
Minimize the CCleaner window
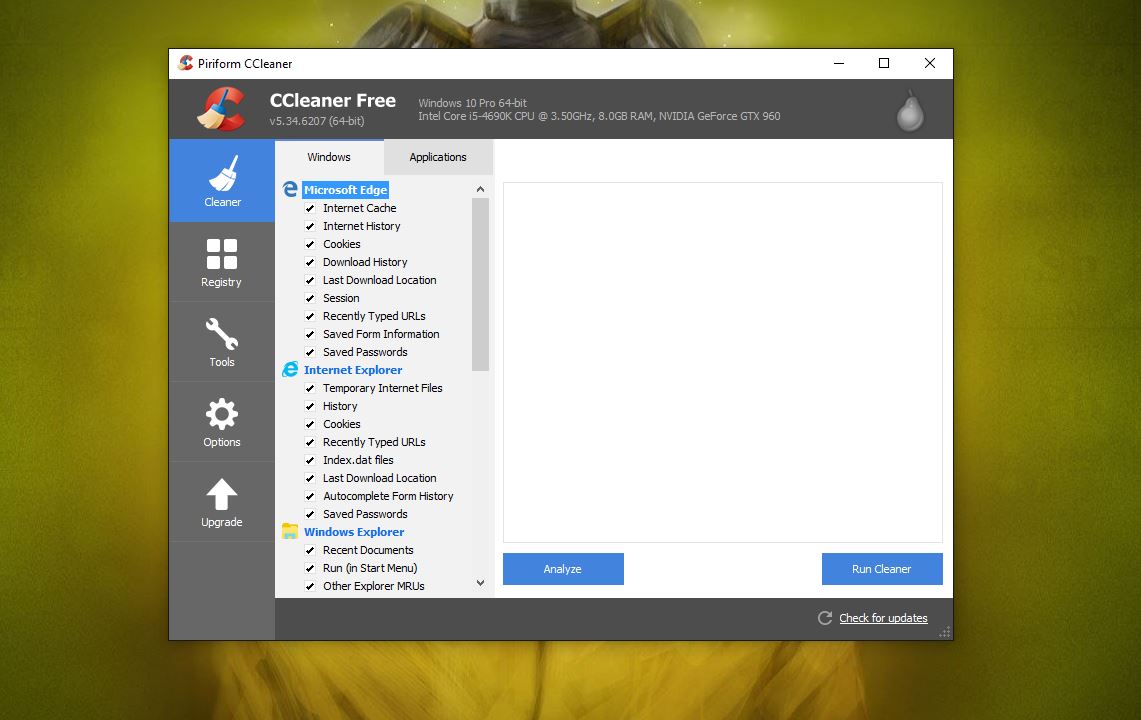click(839, 63)
